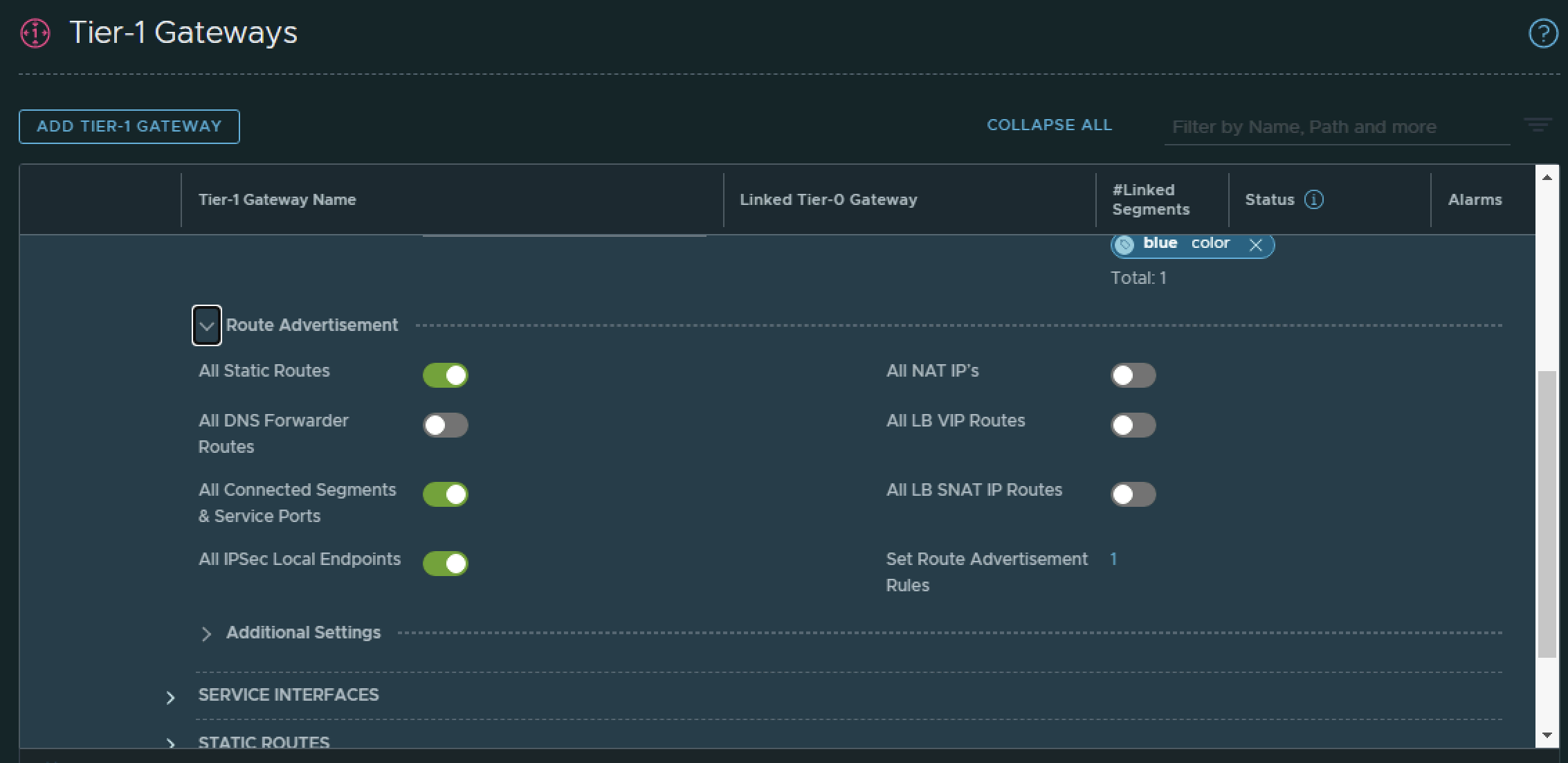Open Route Advertisement Rules count link
The width and height of the screenshot is (1568, 763).
1113,559
